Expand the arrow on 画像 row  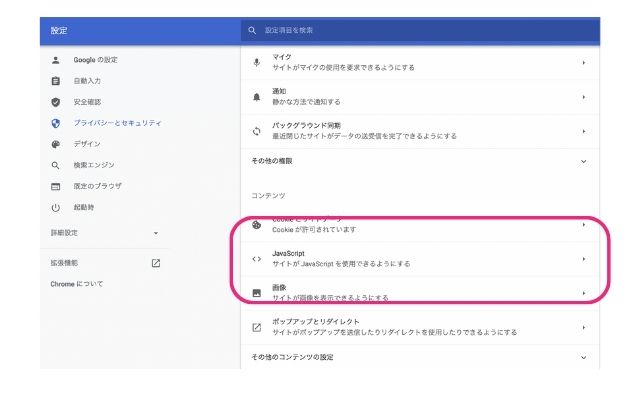584,294
